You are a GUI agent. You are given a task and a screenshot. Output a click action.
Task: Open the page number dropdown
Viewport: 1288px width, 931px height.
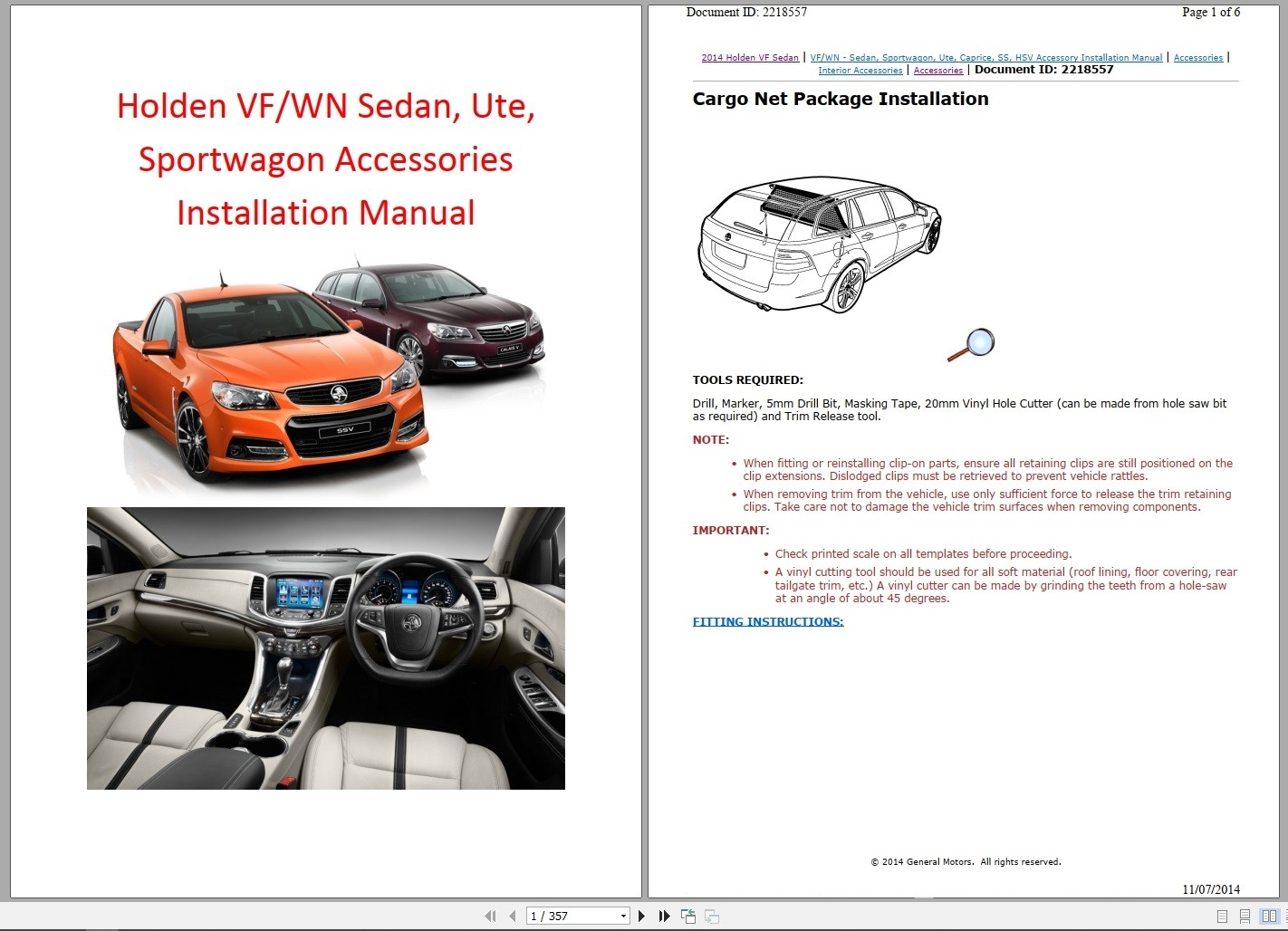[x=621, y=916]
